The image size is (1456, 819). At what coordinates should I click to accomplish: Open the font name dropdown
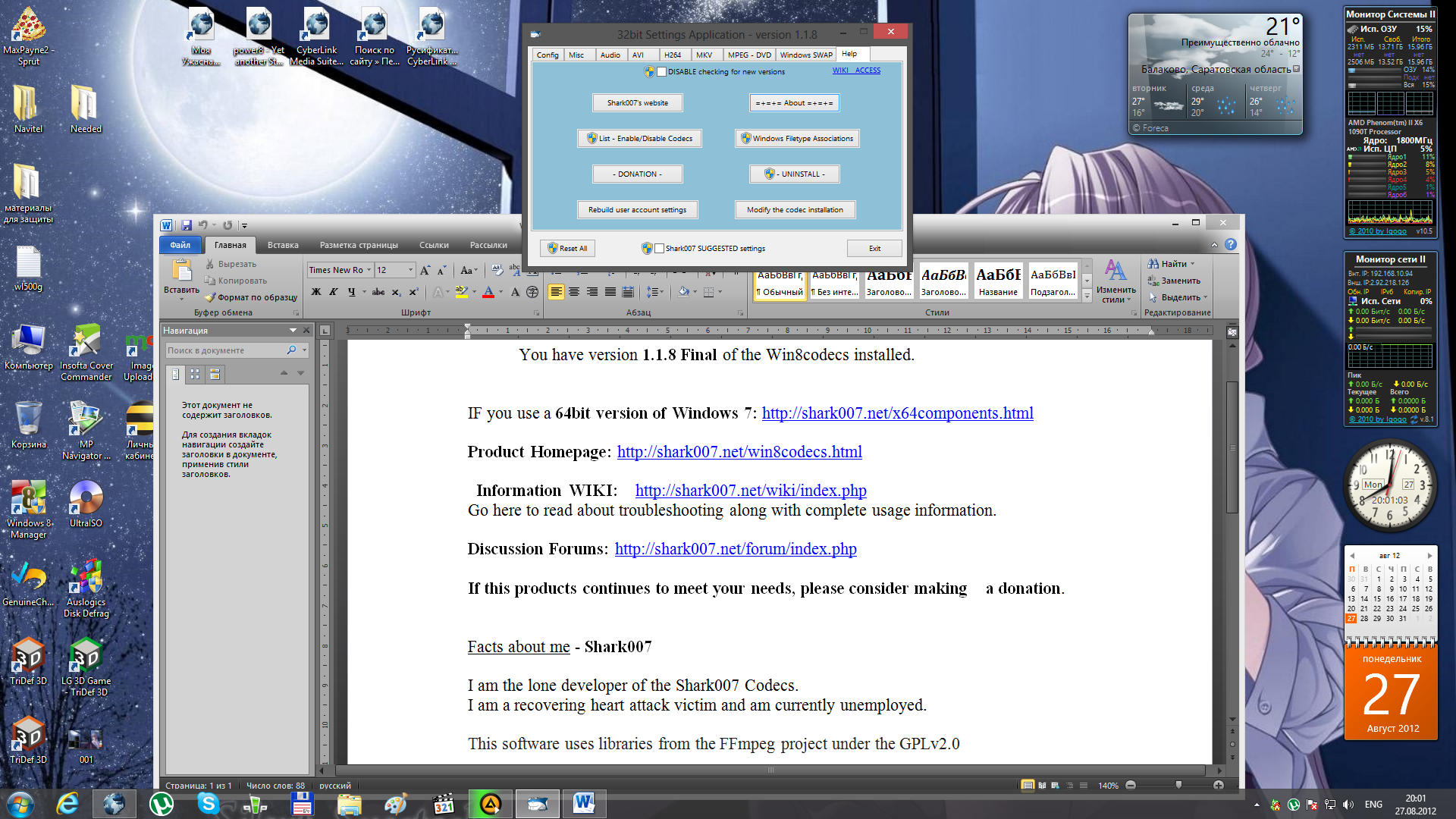pyautogui.click(x=369, y=270)
